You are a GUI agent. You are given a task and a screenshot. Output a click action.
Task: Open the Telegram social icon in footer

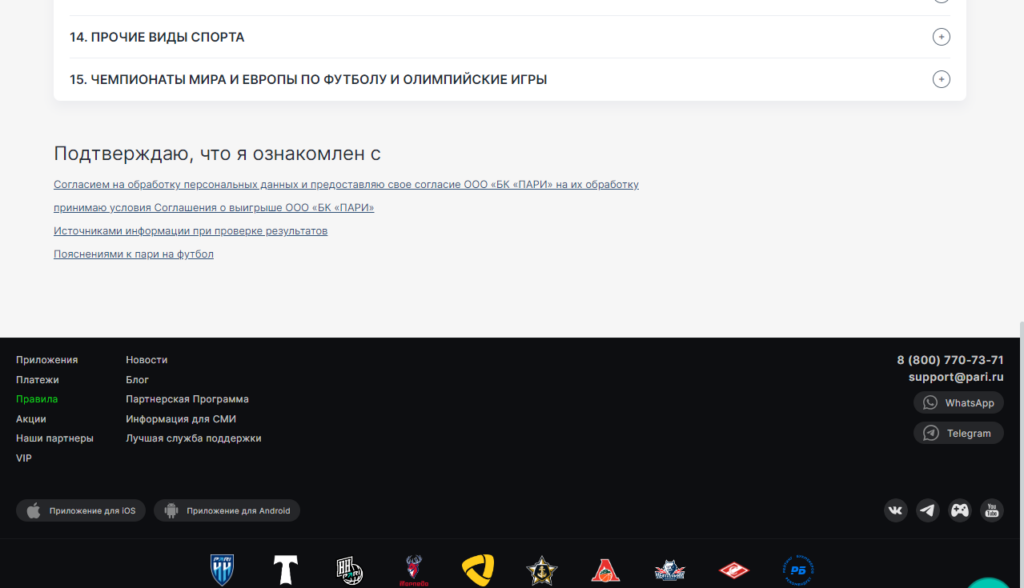pyautogui.click(x=927, y=510)
